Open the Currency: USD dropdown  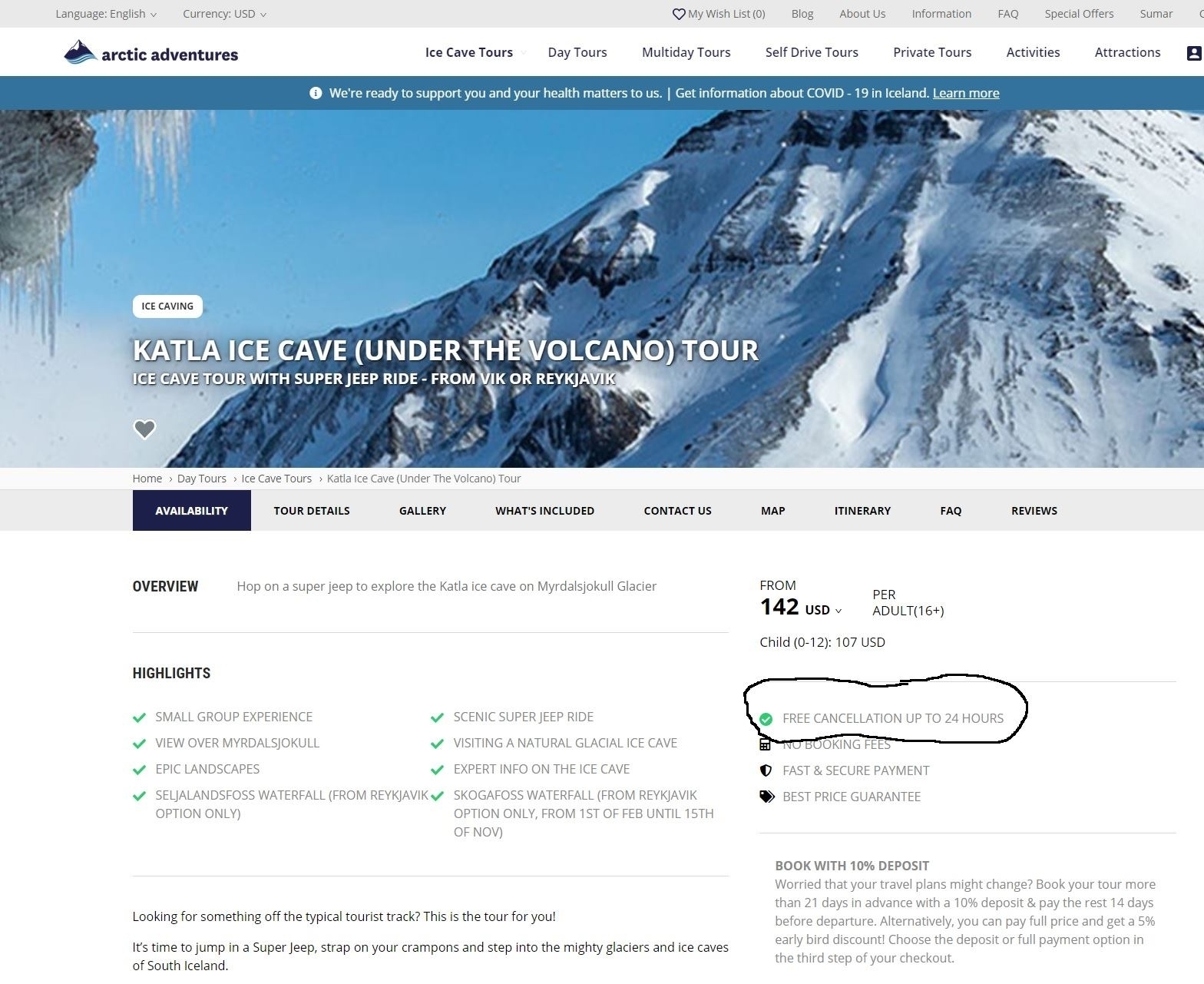[224, 14]
